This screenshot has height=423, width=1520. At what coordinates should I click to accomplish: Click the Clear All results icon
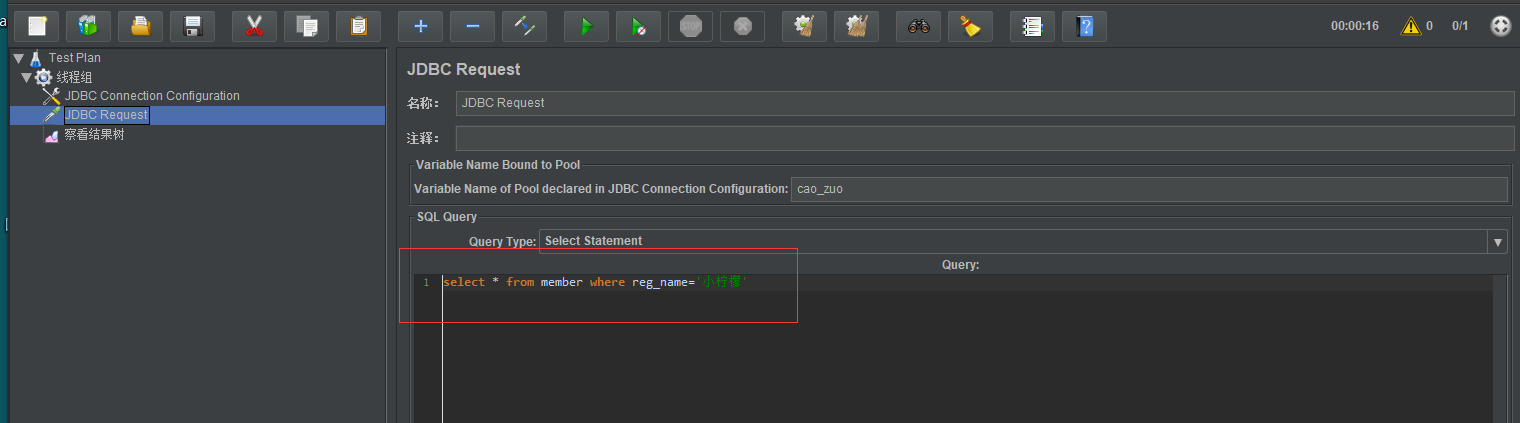point(856,26)
